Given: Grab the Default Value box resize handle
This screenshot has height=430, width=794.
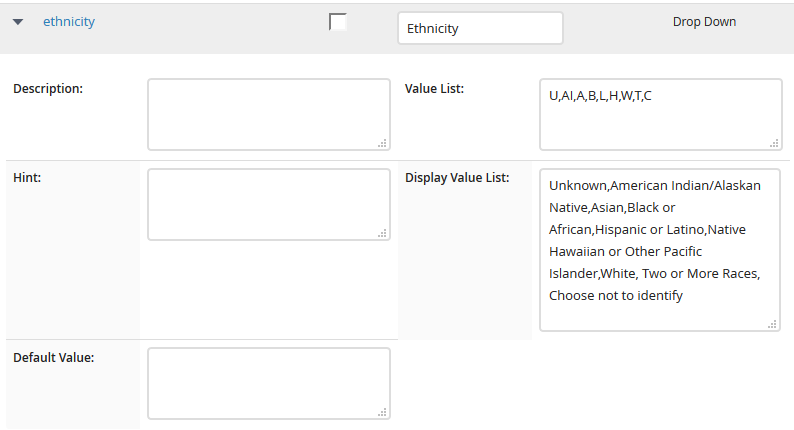Looking at the screenshot, I should (x=382, y=412).
